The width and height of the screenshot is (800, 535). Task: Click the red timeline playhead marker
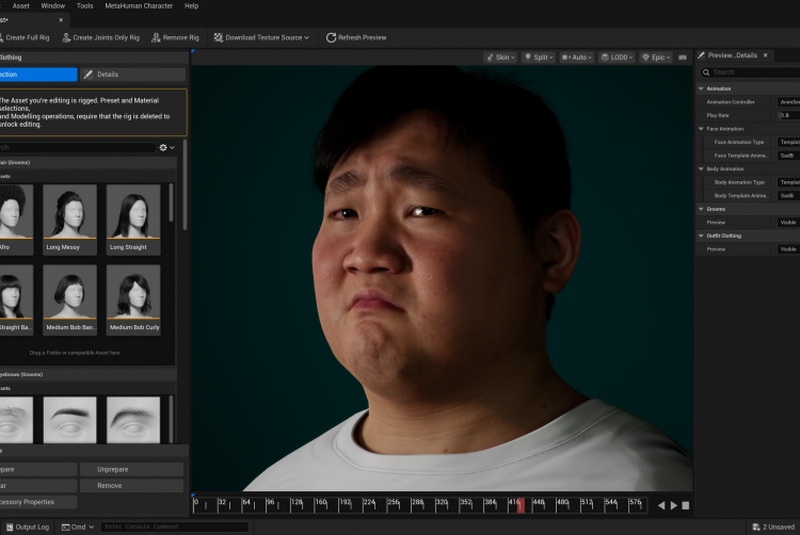(x=519, y=506)
